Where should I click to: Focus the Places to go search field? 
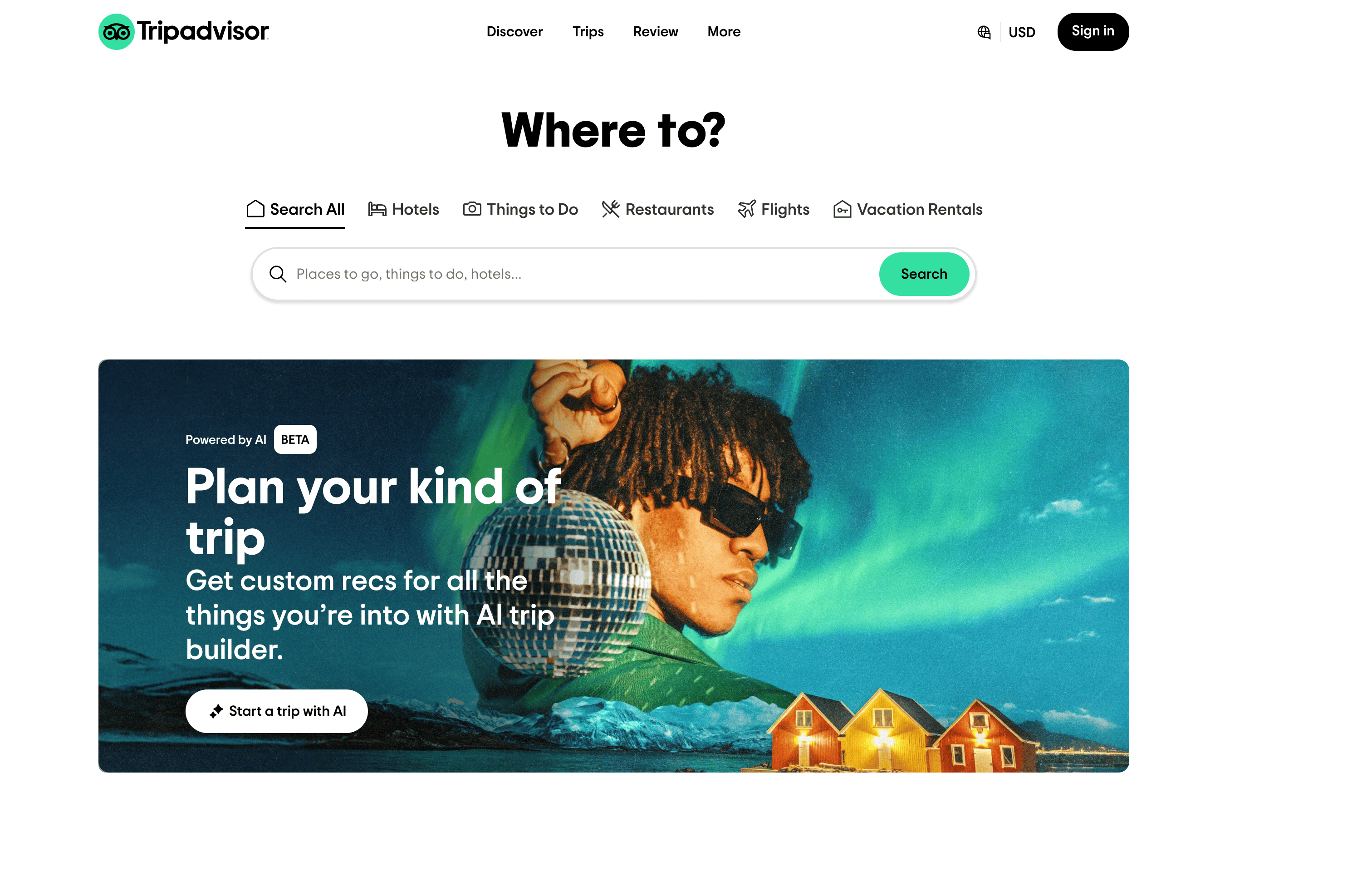point(582,275)
